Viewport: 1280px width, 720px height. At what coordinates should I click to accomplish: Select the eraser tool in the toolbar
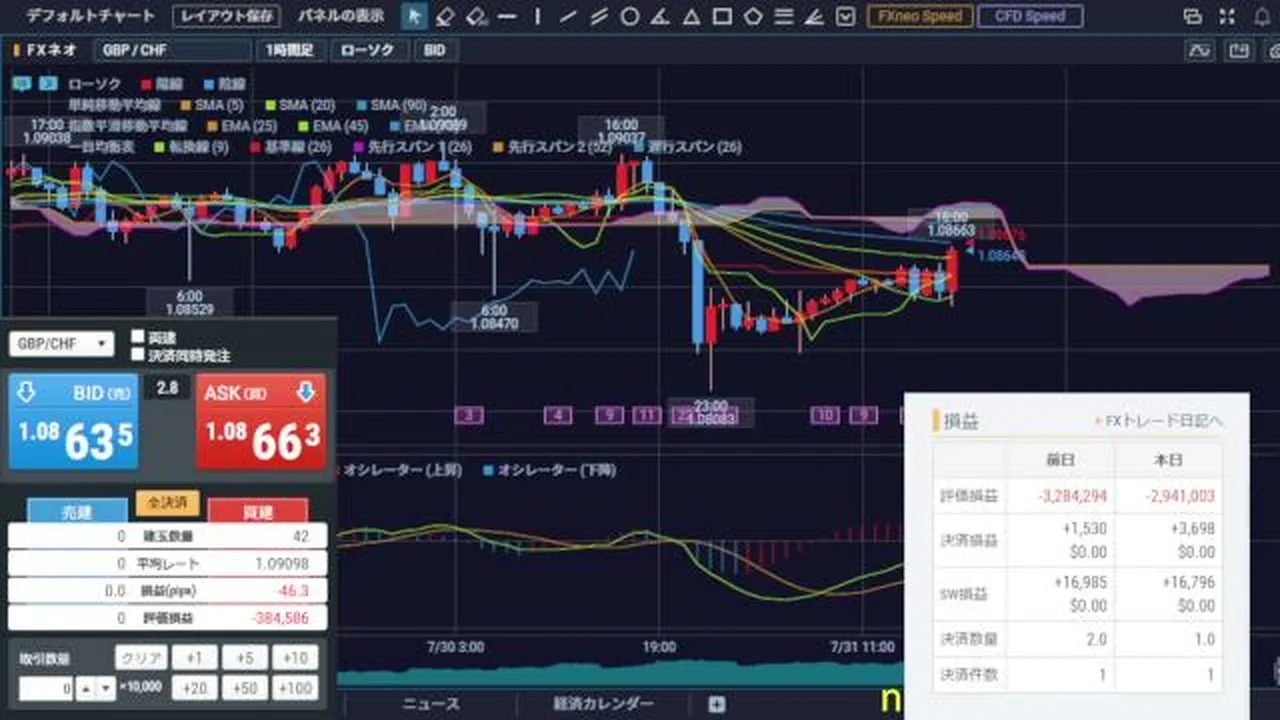tap(445, 16)
